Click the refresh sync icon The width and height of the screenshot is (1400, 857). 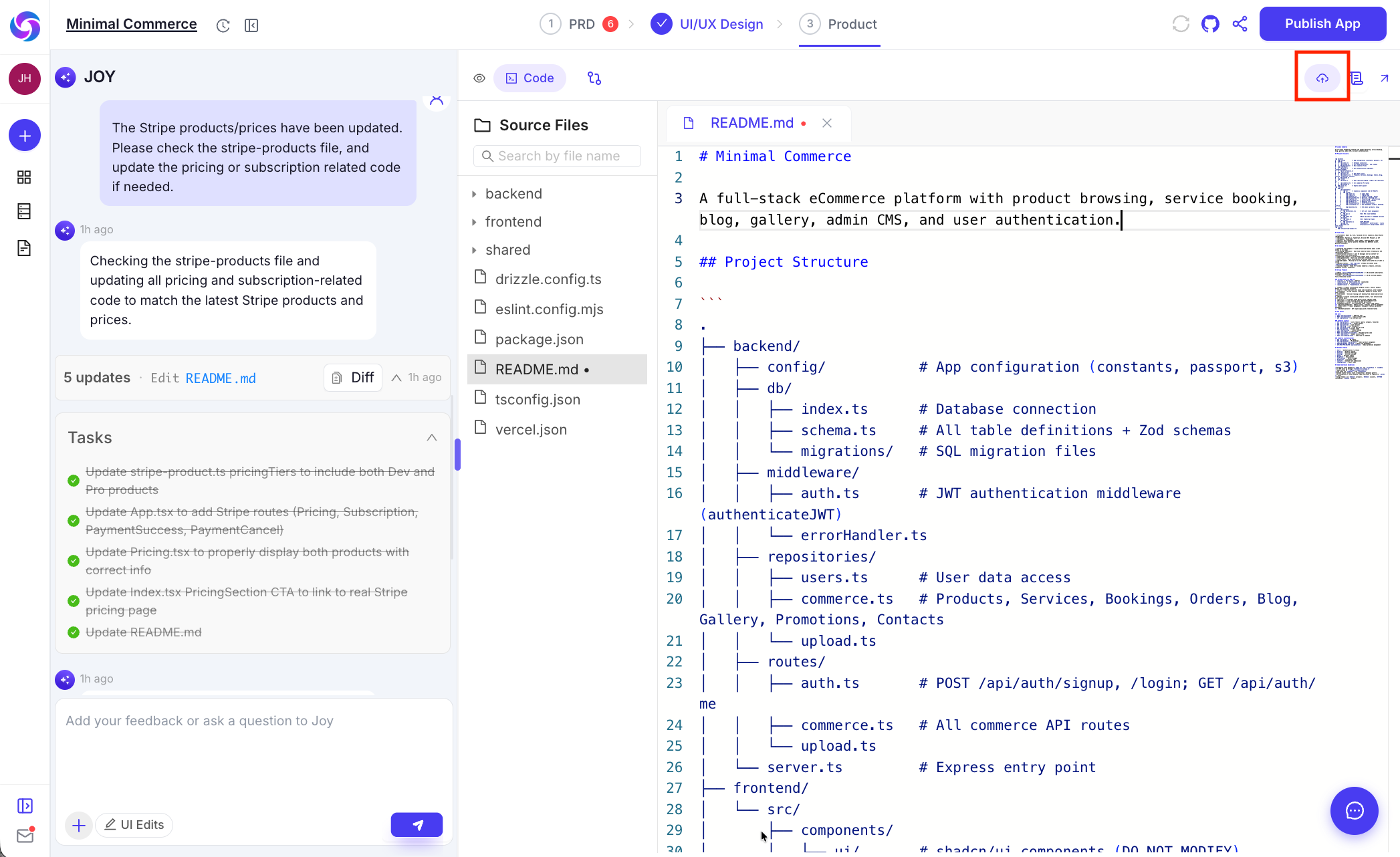tap(1181, 24)
